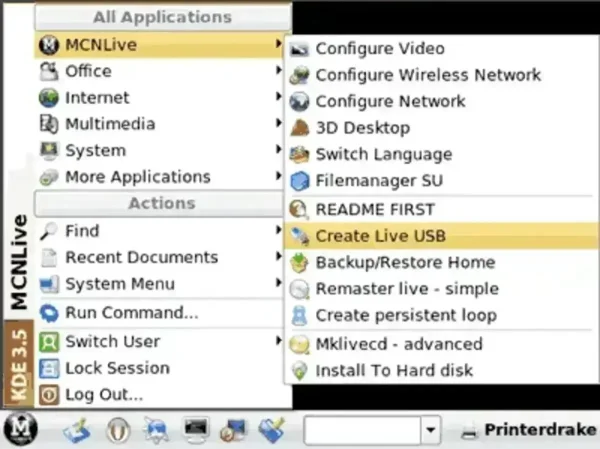
Task: Expand the Recent Documents submenu arrow
Action: pos(279,256)
